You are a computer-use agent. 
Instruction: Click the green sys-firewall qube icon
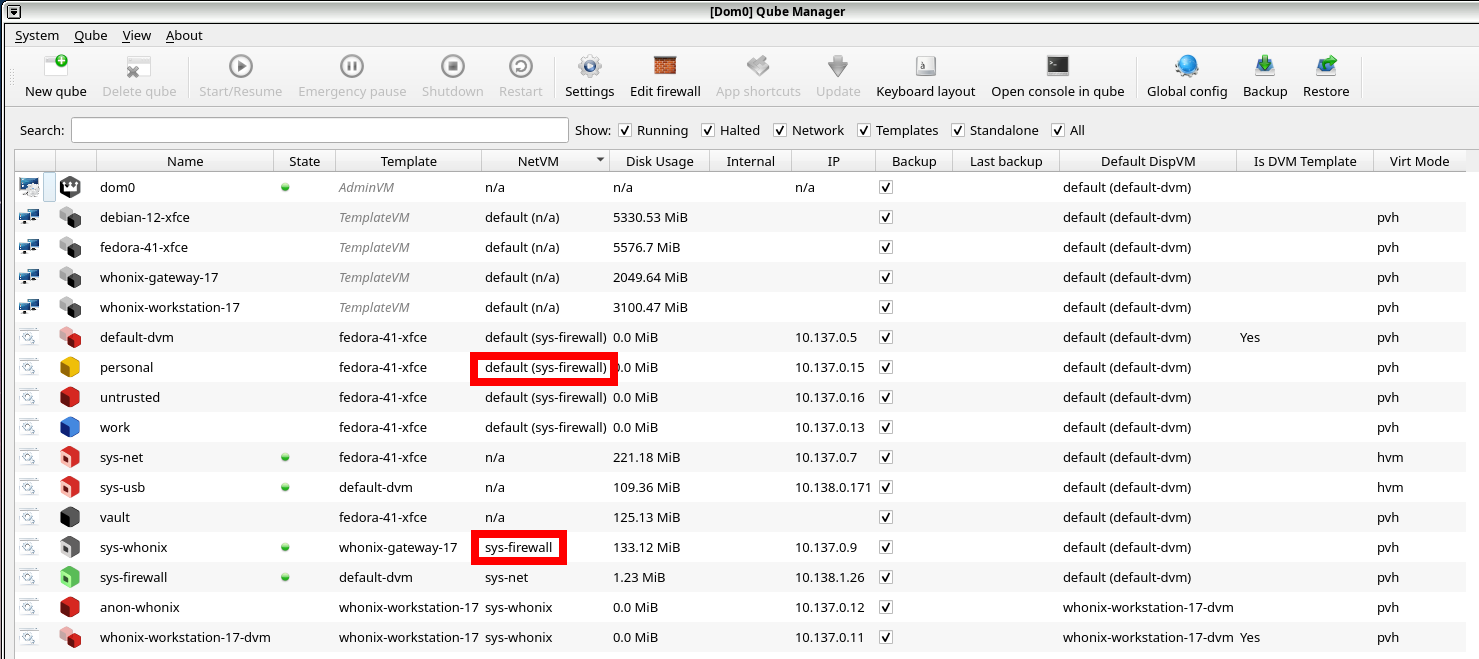tap(69, 577)
